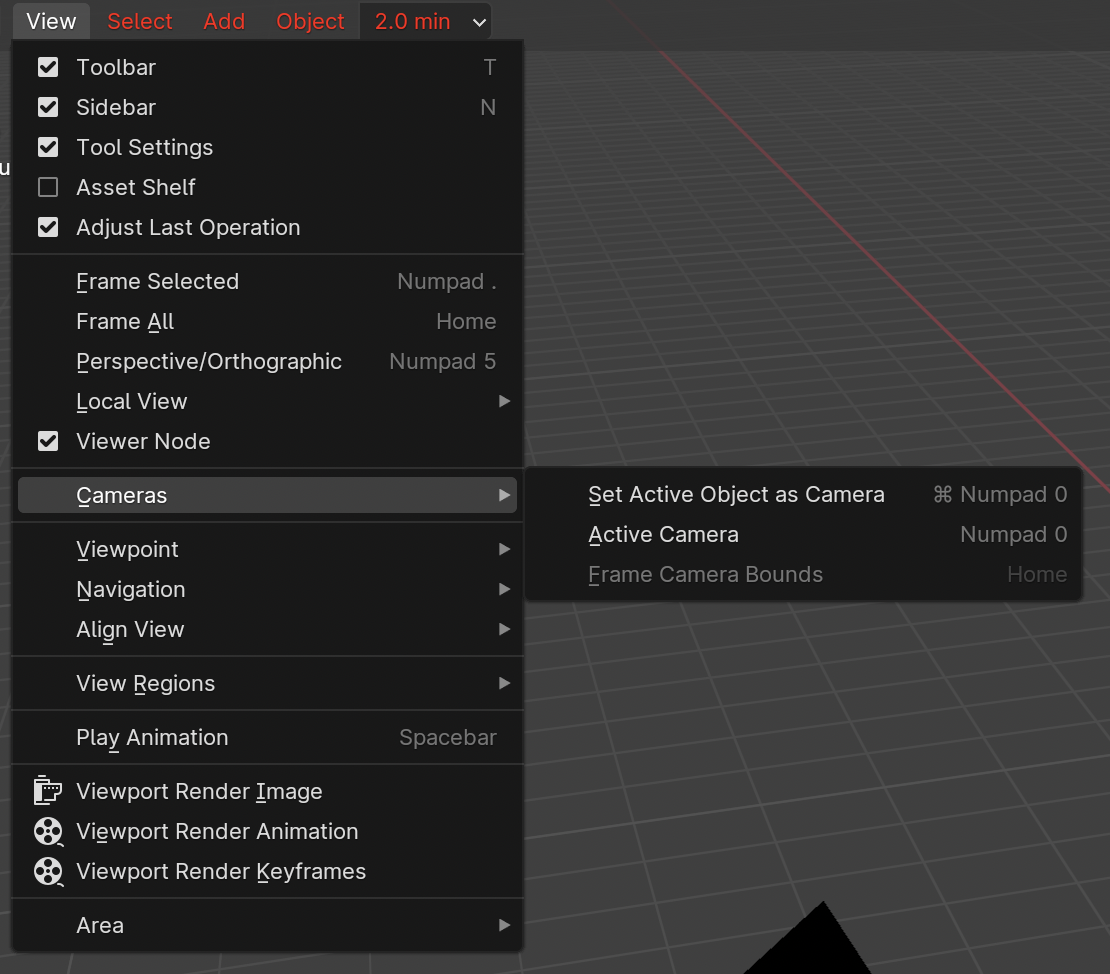This screenshot has width=1110, height=974.
Task: Click the Viewport Render Animation reel icon
Action: tap(47, 831)
